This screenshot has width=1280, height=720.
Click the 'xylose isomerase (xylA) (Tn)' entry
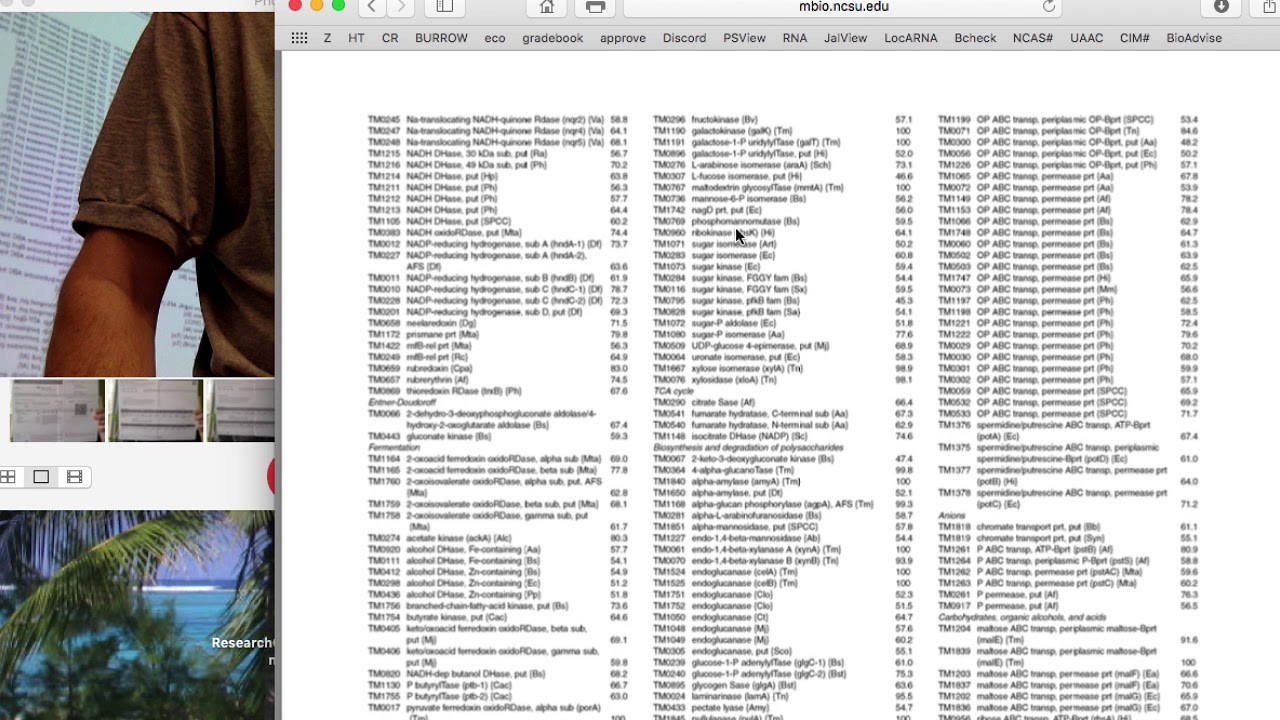point(747,368)
